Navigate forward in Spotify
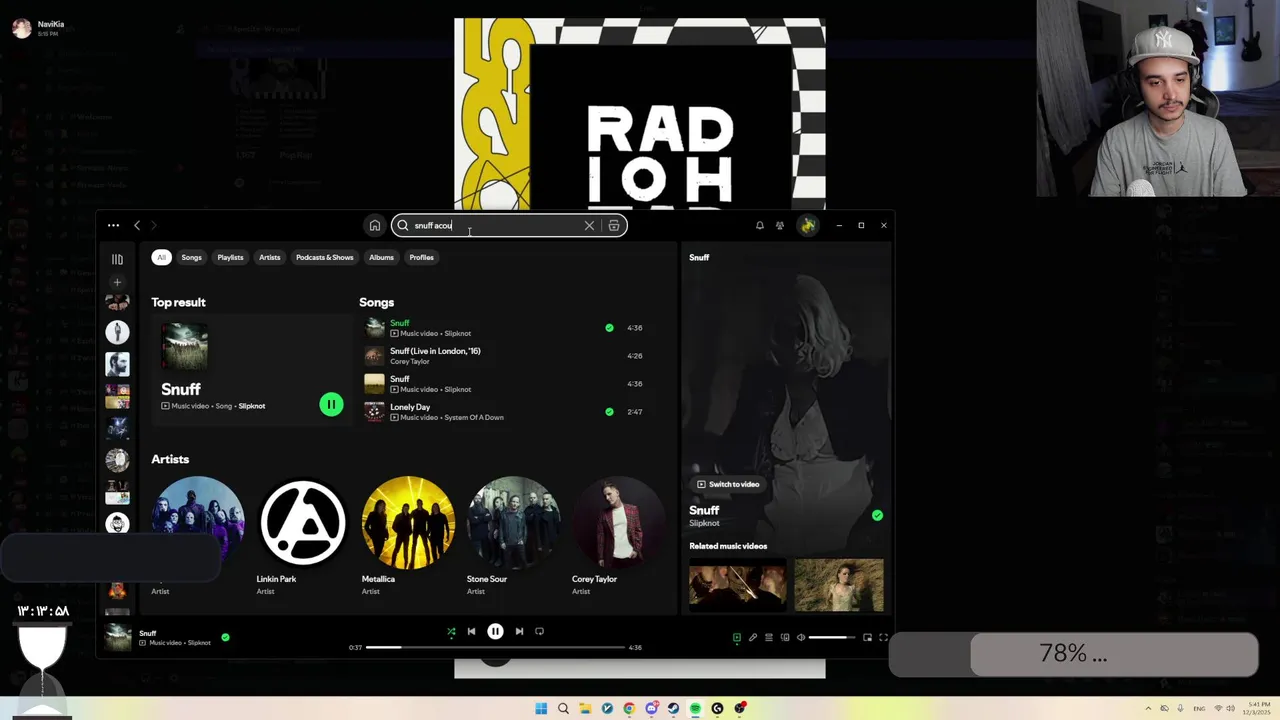 154,225
